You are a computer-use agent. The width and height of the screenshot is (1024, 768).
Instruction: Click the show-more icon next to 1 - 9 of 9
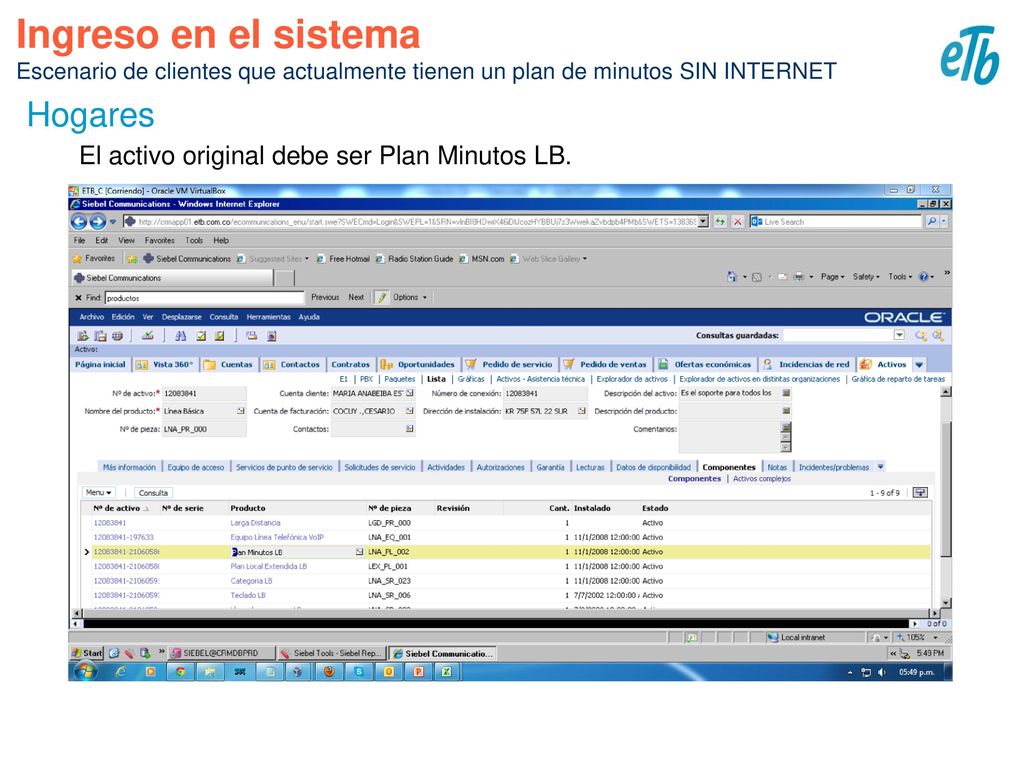coord(920,492)
